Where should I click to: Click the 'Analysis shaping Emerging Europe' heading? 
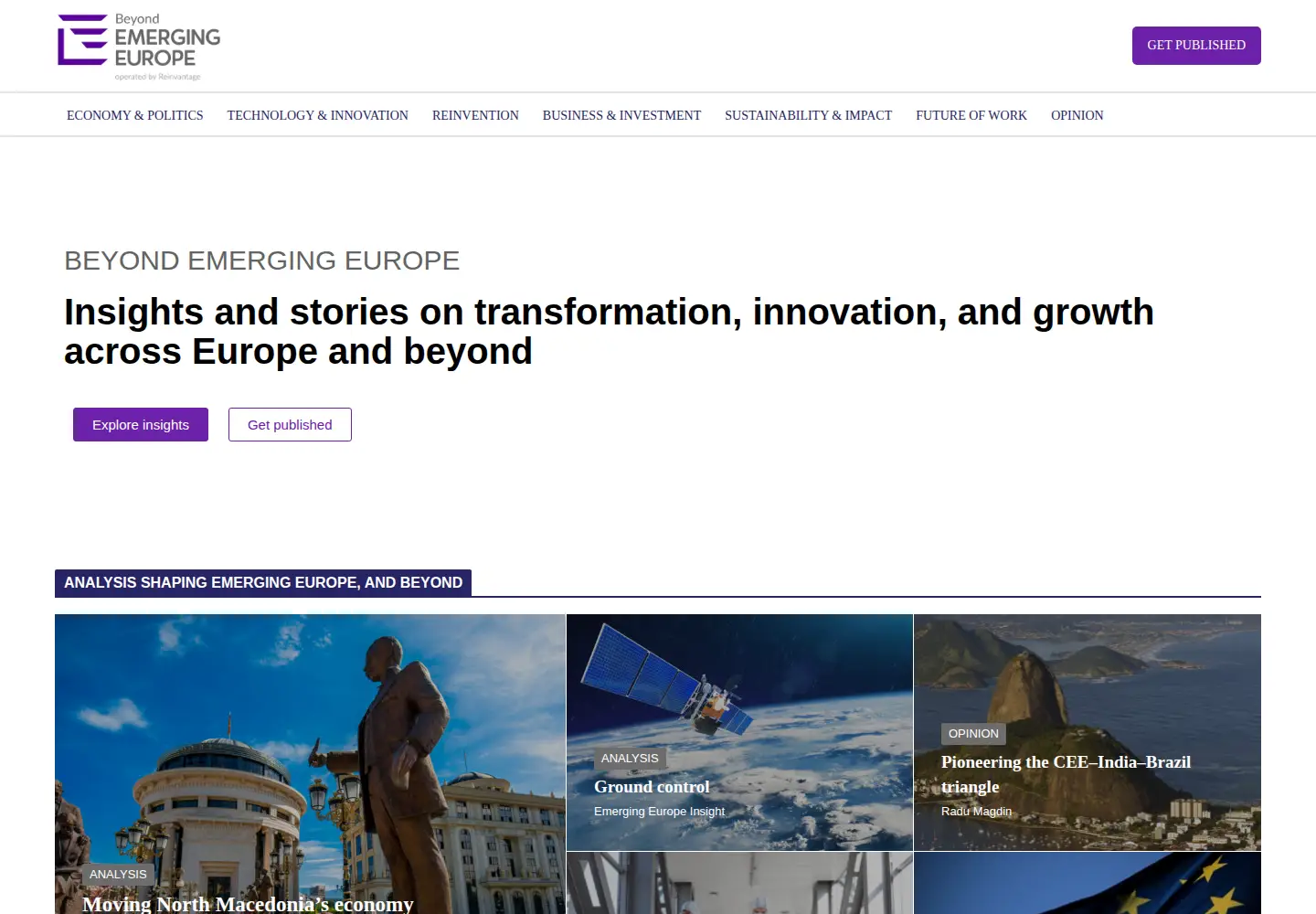[x=263, y=582]
